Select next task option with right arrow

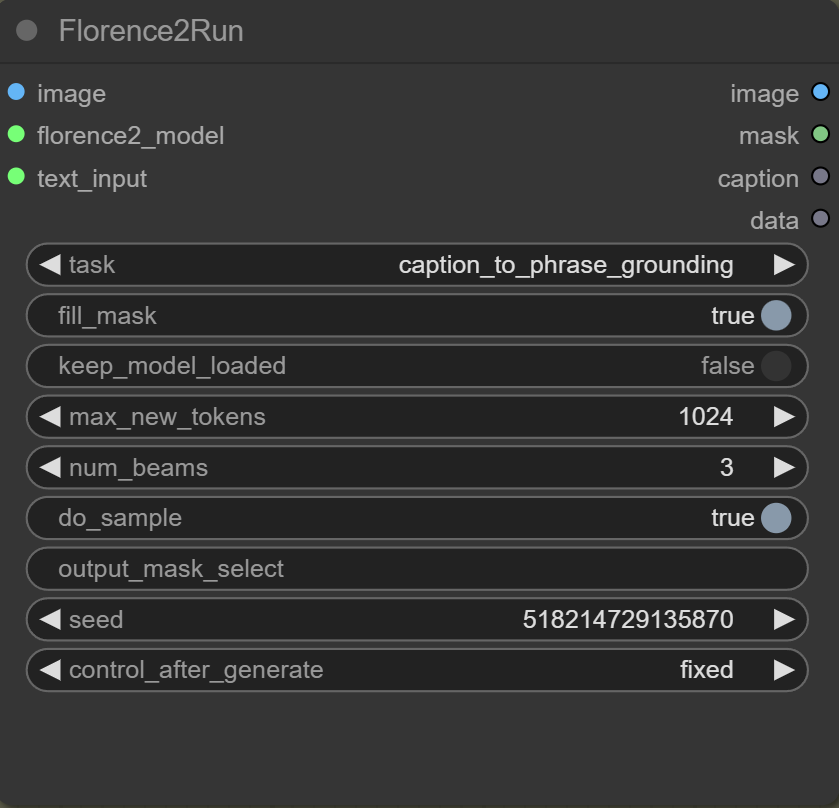coord(784,265)
